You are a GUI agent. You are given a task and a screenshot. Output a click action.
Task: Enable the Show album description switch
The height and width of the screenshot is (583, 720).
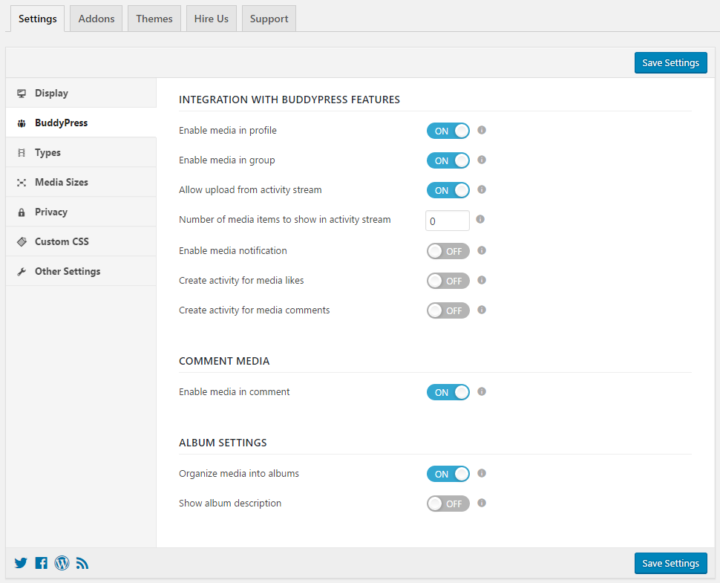click(x=447, y=504)
